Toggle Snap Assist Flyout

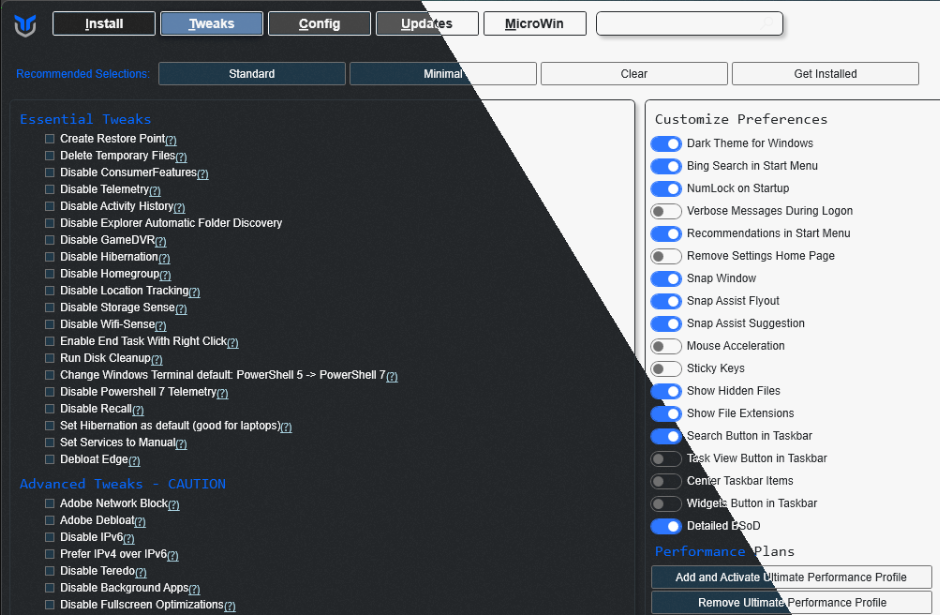coord(666,302)
